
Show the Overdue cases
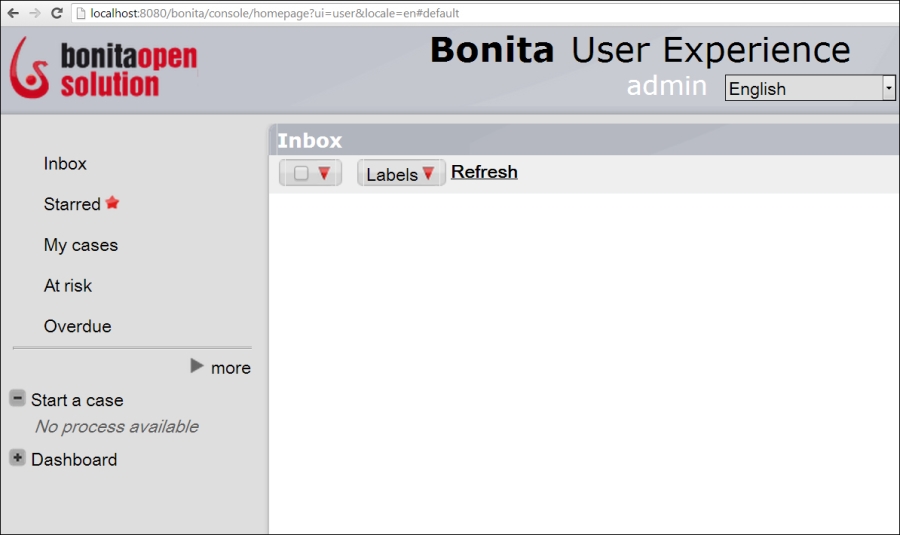77,327
